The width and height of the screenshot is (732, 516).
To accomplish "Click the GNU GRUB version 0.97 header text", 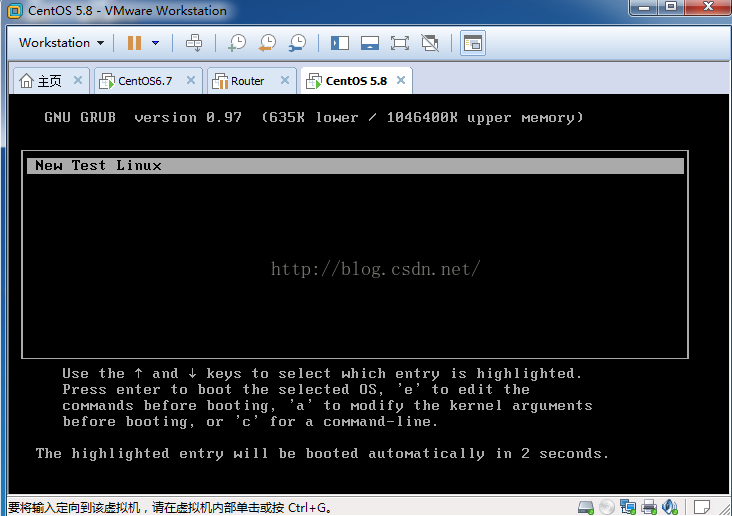I will click(143, 117).
